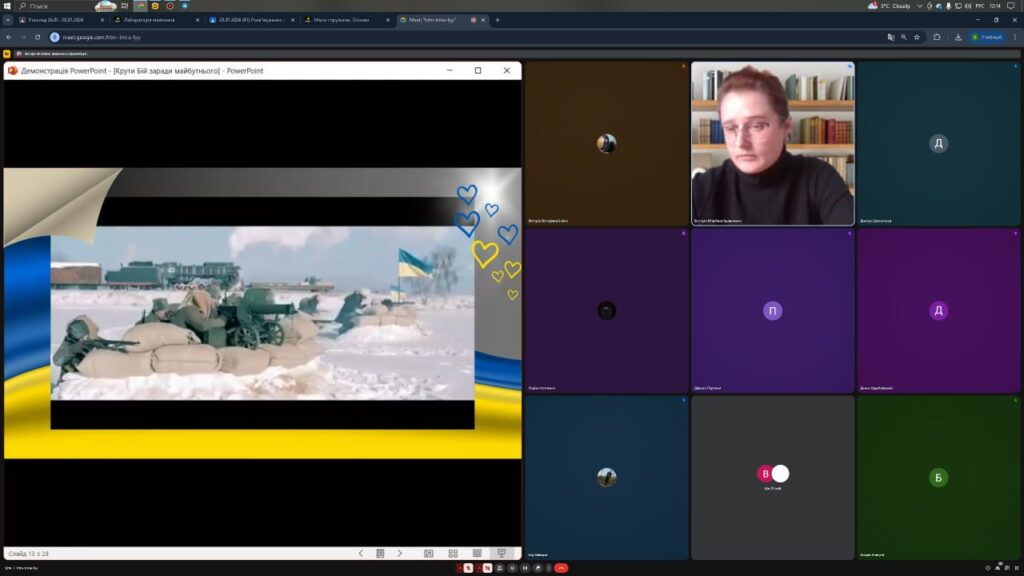The width and height of the screenshot is (1024, 576).
Task: Open a new browser tab
Action: [497, 20]
